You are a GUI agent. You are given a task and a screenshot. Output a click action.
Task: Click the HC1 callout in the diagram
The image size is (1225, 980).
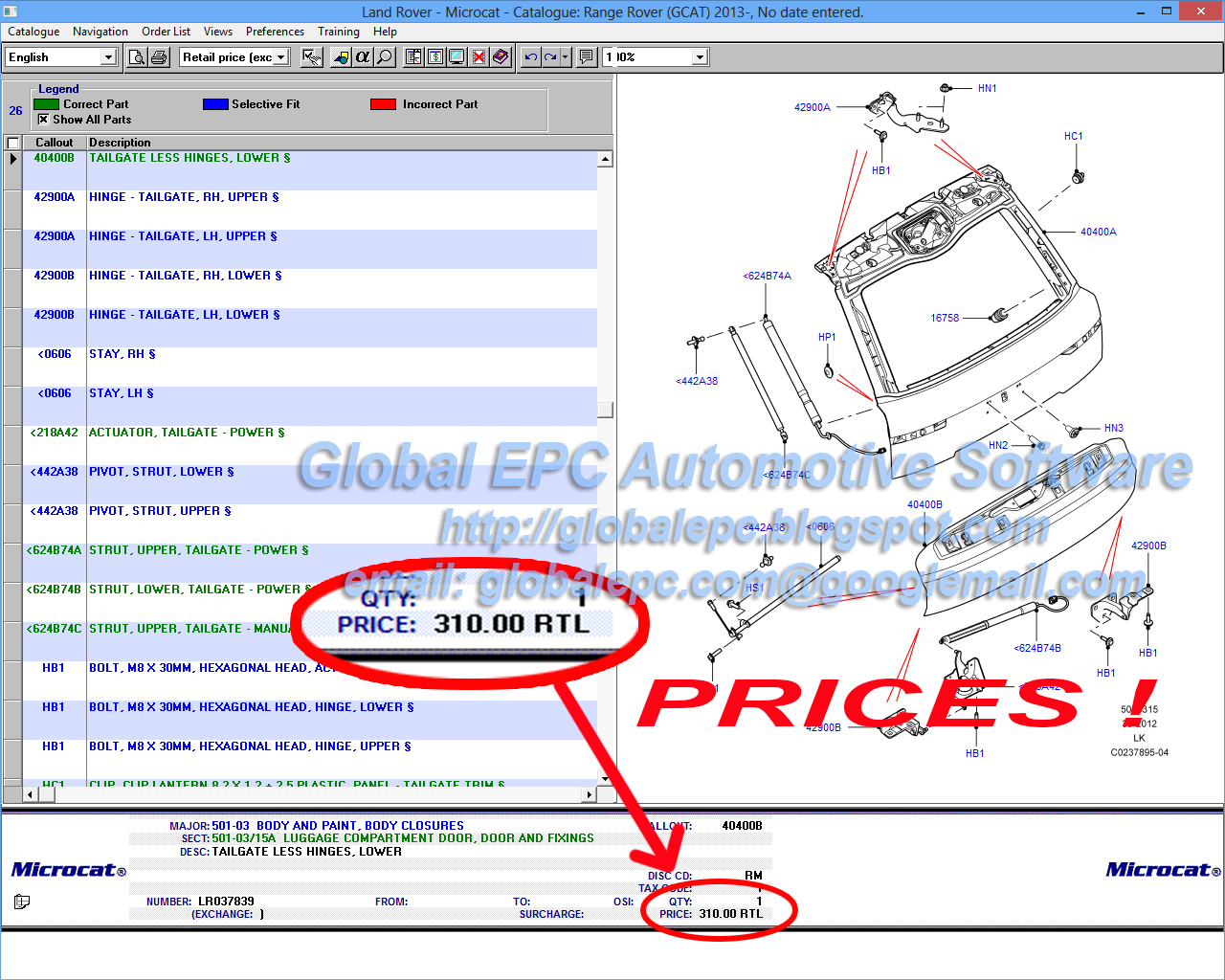click(x=1073, y=136)
